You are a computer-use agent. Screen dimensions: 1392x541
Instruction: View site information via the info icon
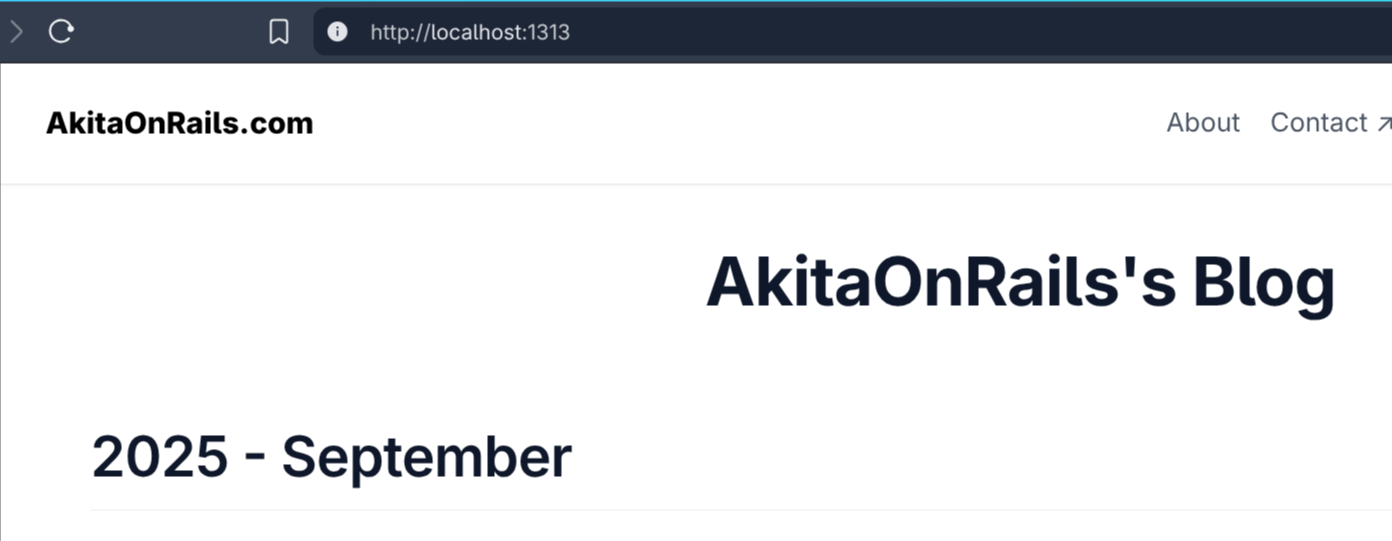(x=338, y=32)
